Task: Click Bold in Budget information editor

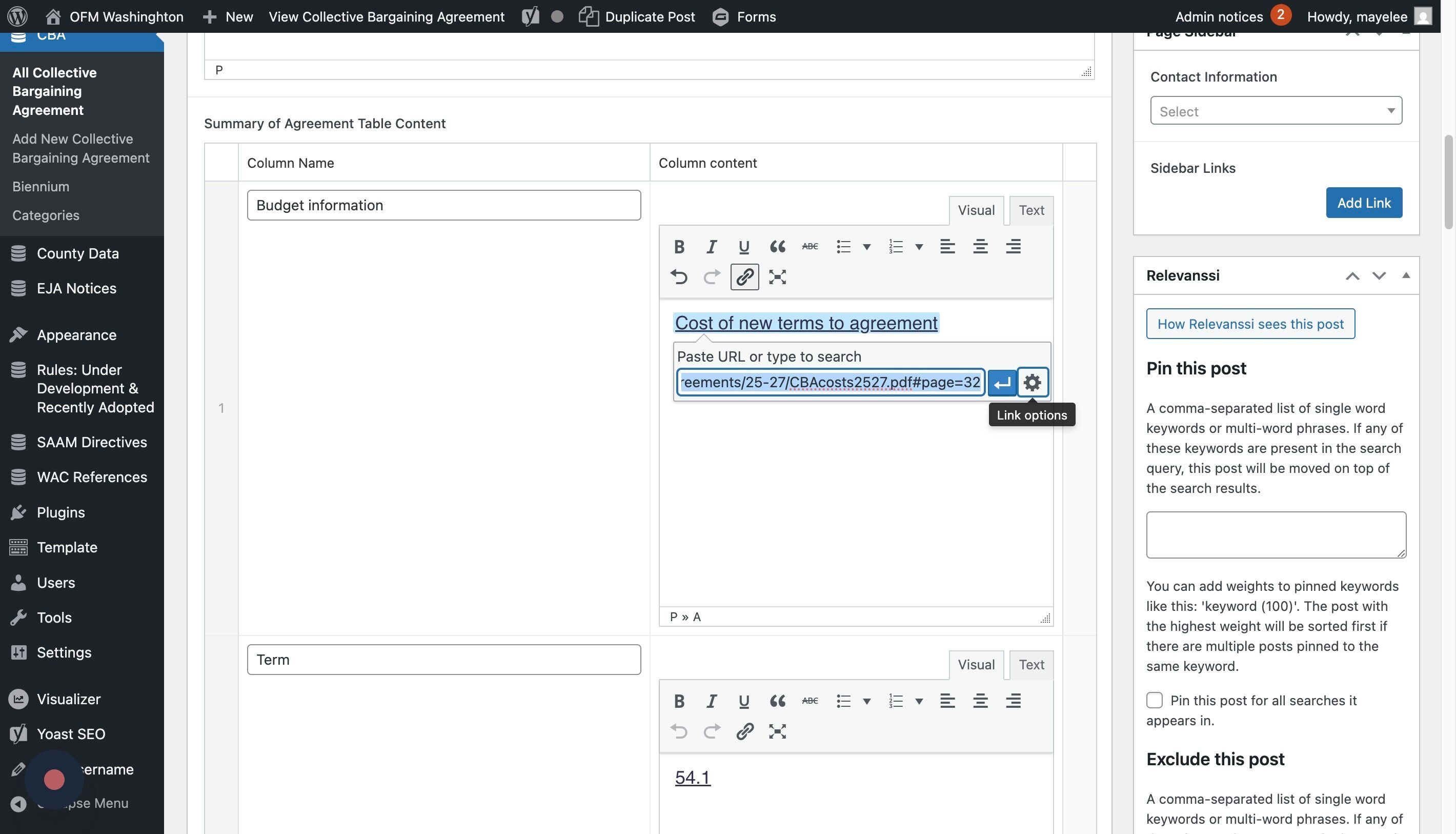Action: (679, 246)
